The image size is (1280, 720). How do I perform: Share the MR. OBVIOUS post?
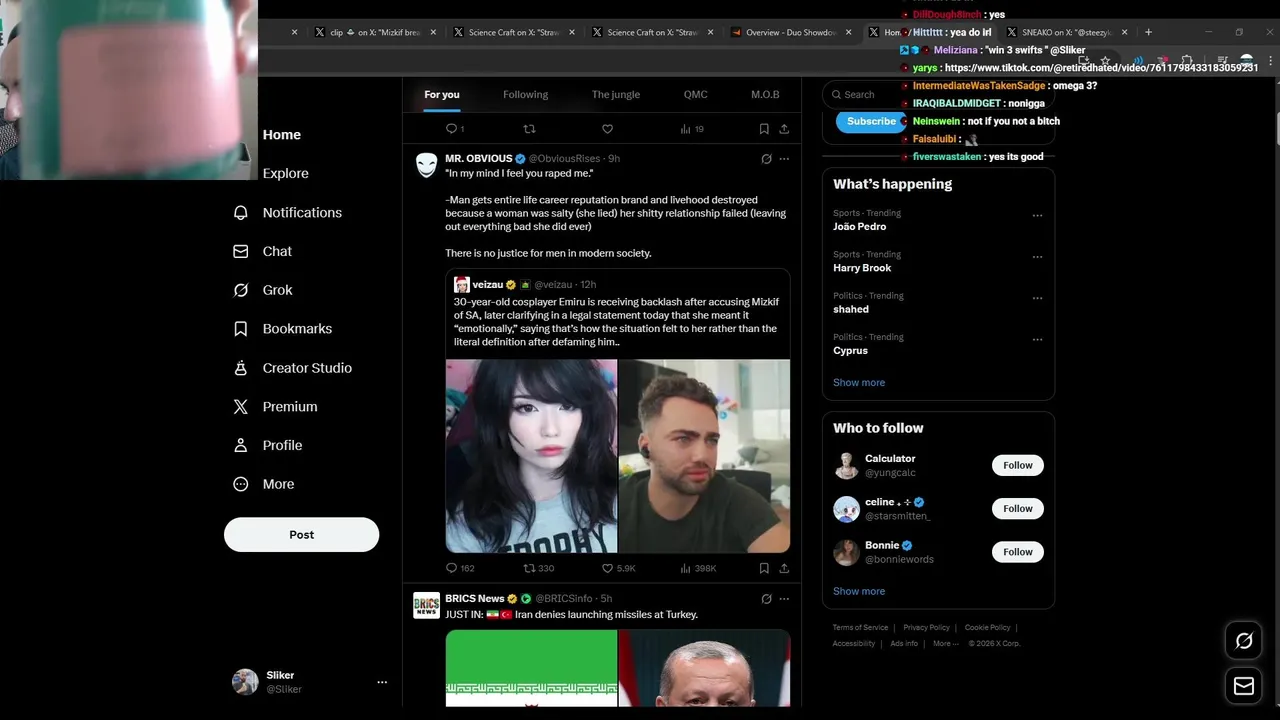784,568
